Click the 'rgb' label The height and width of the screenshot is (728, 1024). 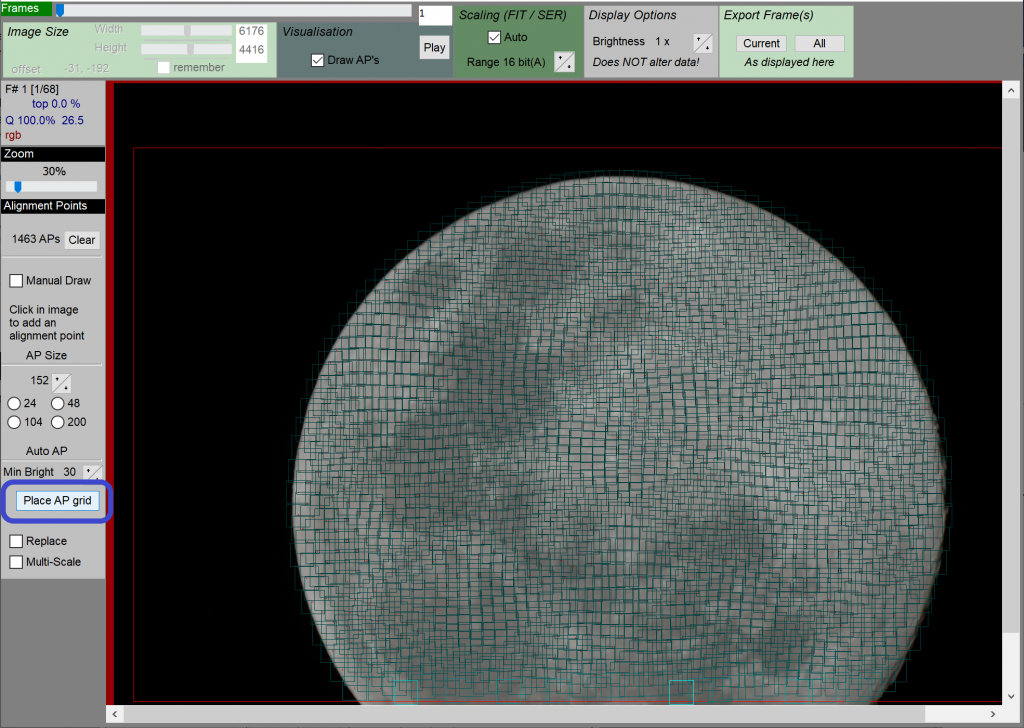click(13, 135)
